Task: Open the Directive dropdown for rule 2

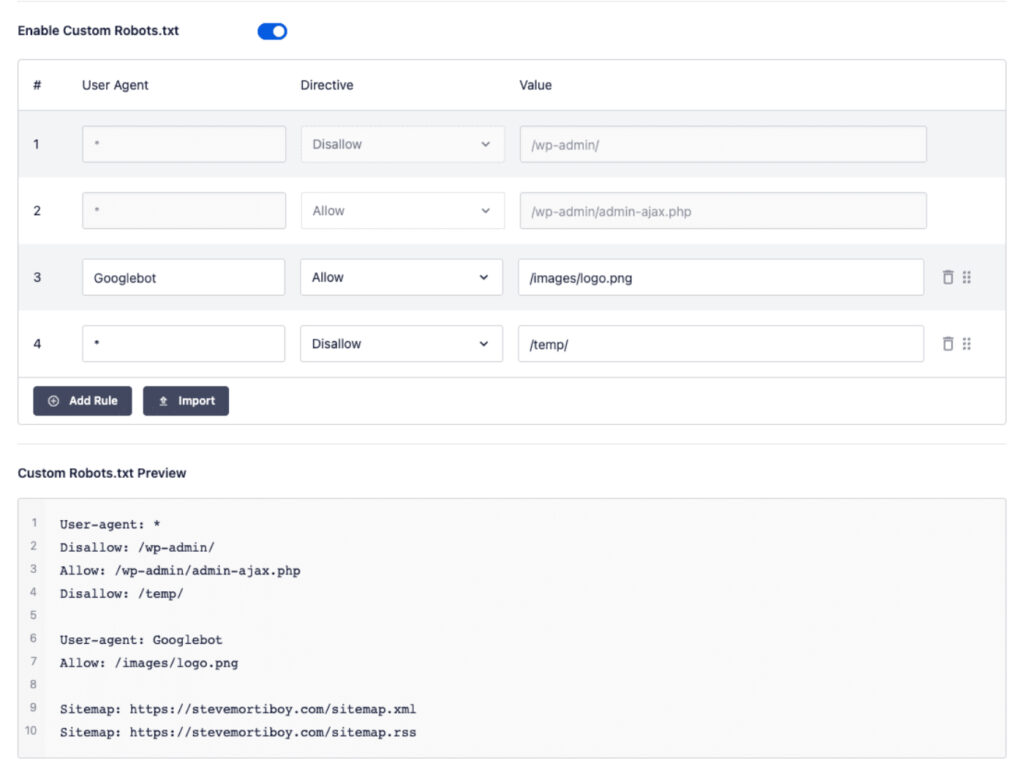Action: pos(401,210)
